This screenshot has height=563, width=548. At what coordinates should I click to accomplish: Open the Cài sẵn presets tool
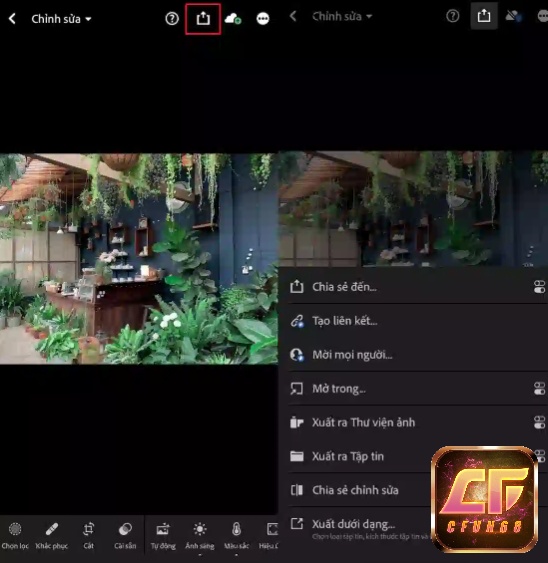pyautogui.click(x=125, y=536)
